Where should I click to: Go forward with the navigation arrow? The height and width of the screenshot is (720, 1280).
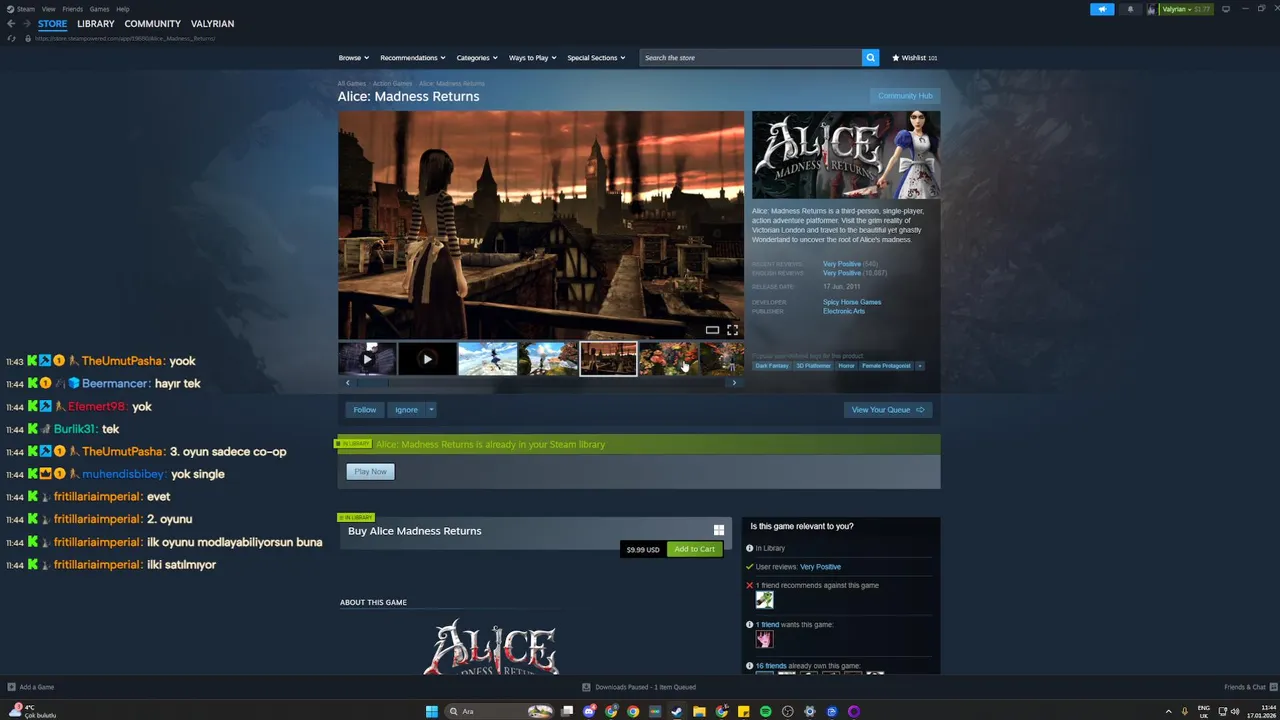(26, 24)
